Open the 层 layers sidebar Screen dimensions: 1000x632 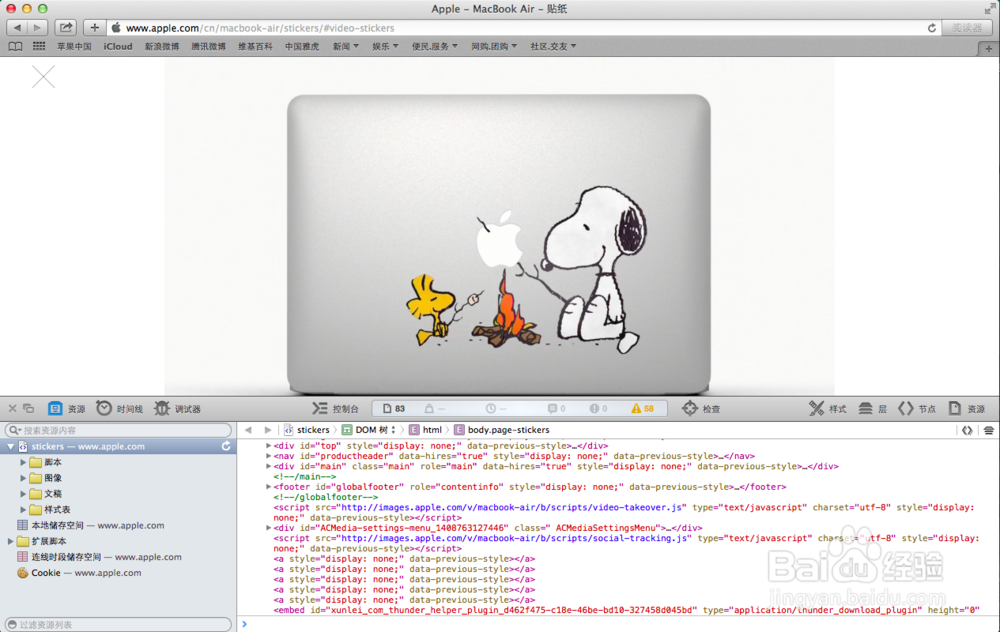(872, 409)
